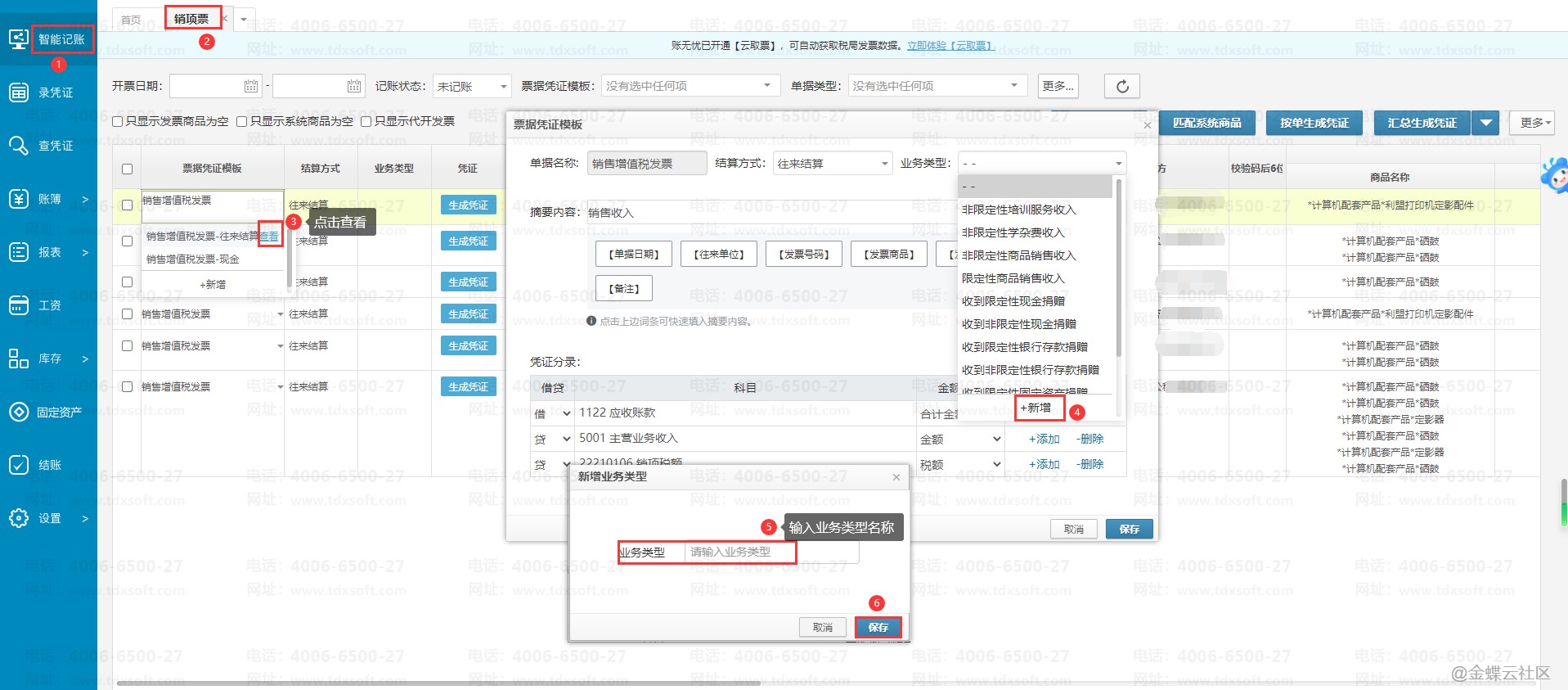The width and height of the screenshot is (1568, 690).
Task: Open 查凭证 magnifier icon in sidebar
Action: [x=18, y=146]
